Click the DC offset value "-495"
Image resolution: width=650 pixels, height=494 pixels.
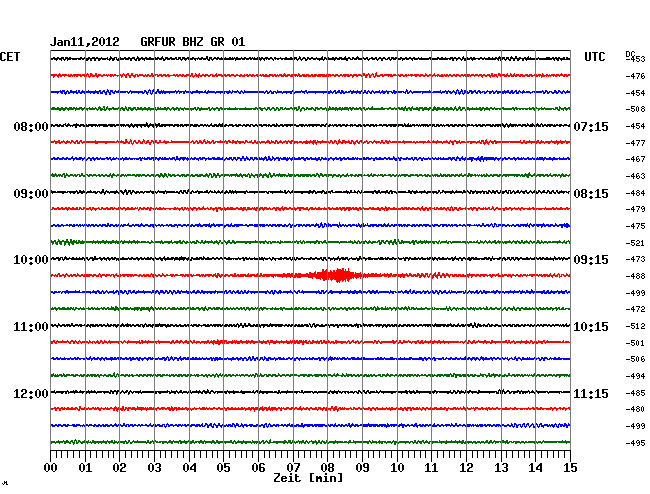click(x=635, y=443)
